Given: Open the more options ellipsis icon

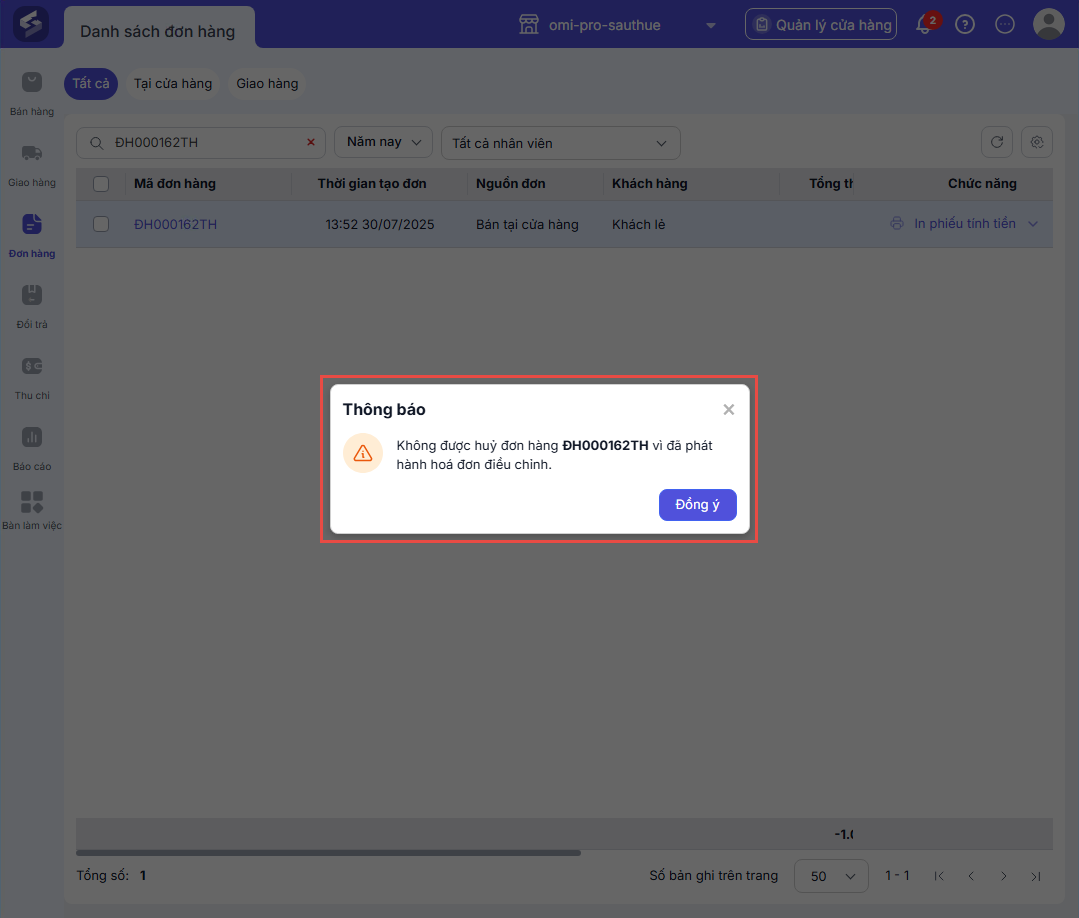Looking at the screenshot, I should click(1005, 25).
